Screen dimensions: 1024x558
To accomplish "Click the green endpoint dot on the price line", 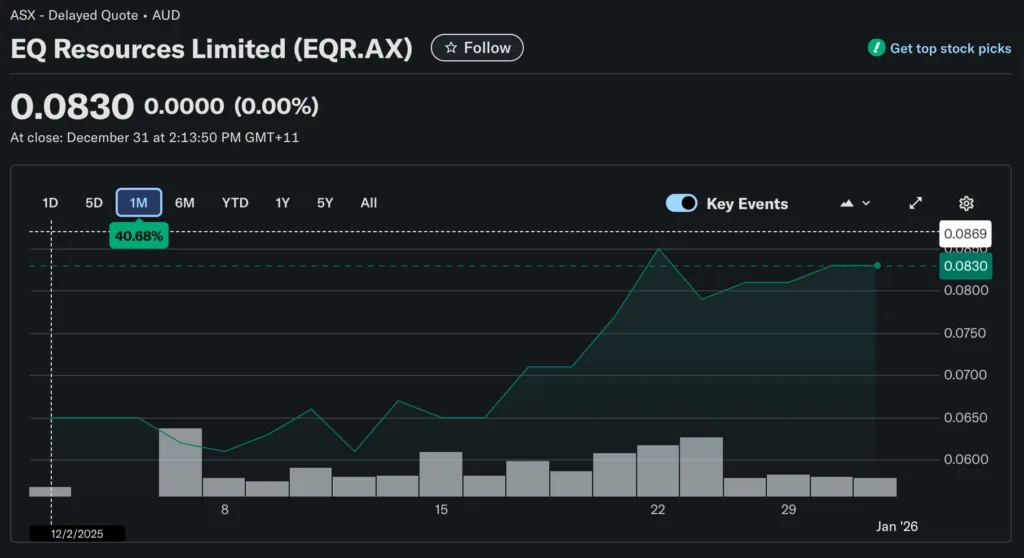I will [x=877, y=266].
